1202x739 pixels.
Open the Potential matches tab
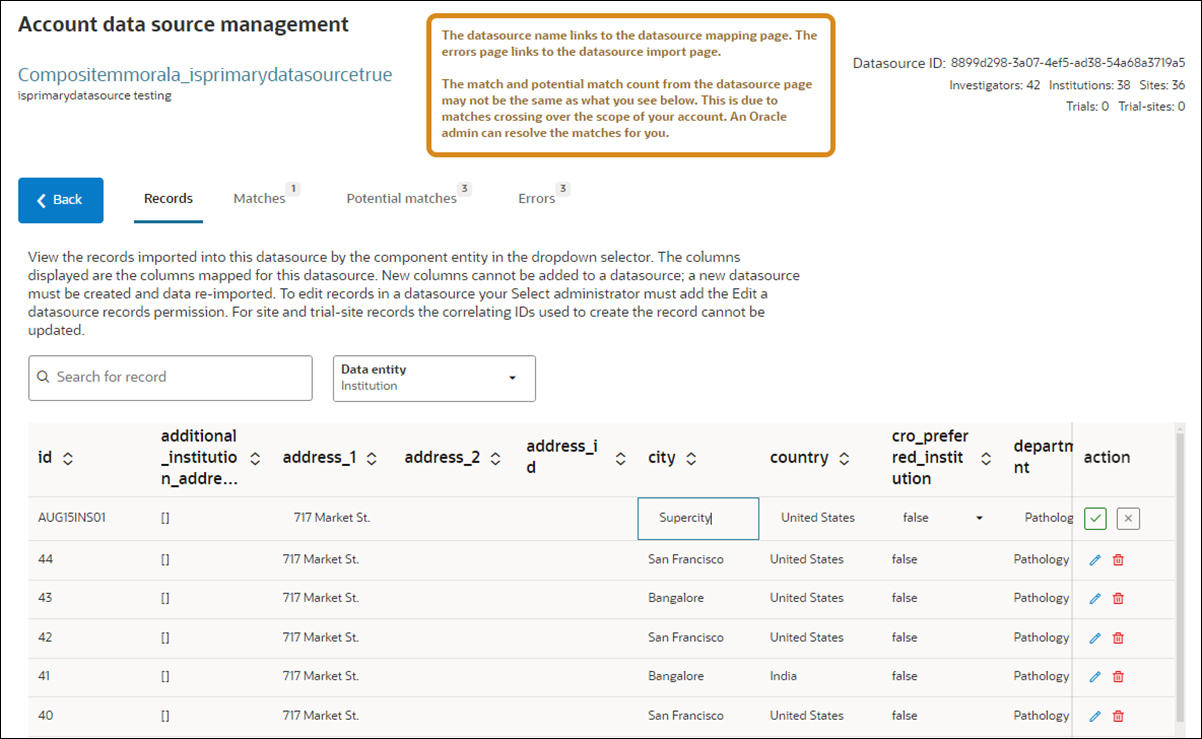tap(402, 199)
